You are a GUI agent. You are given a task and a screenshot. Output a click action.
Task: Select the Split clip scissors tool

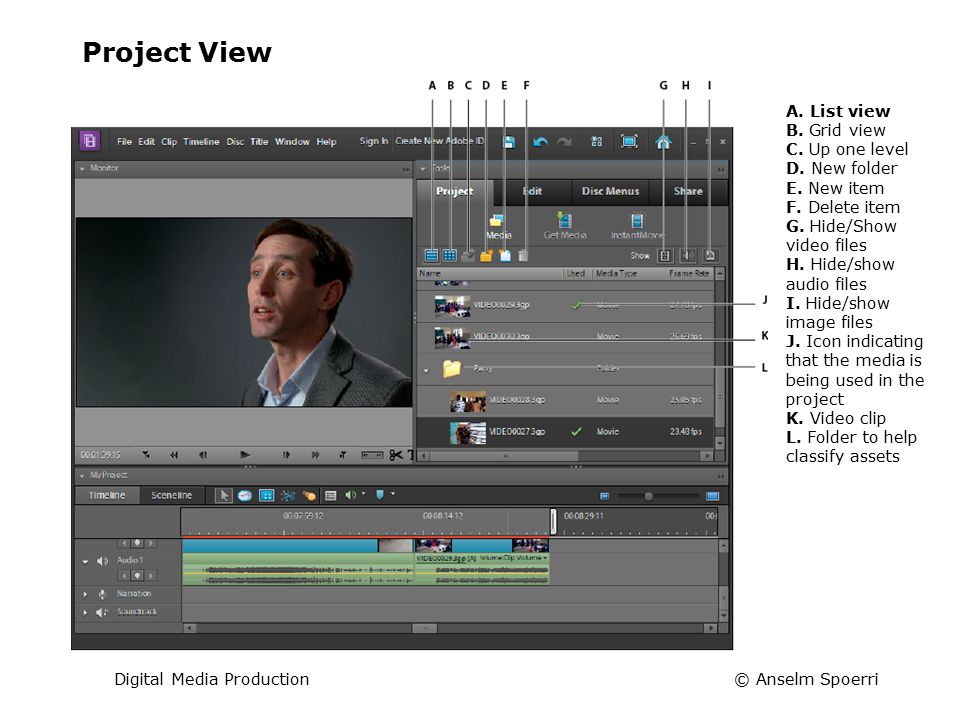click(x=396, y=455)
